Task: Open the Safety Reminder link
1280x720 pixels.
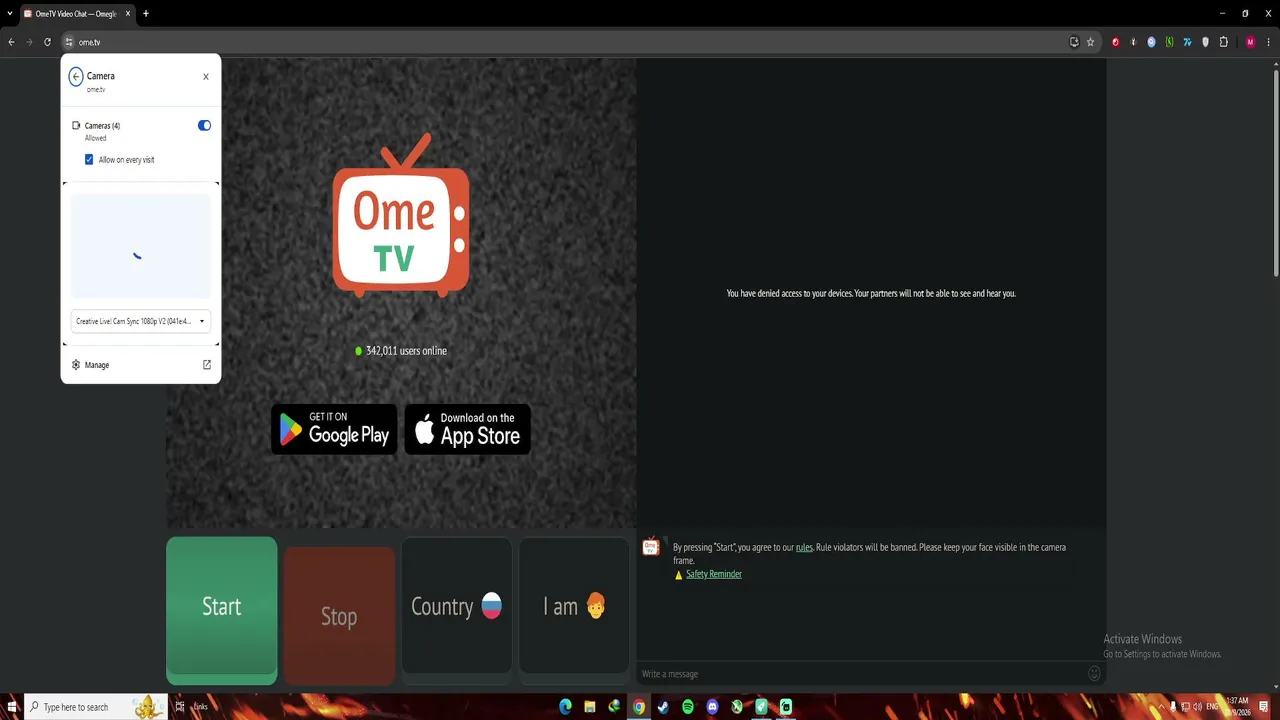Action: [x=714, y=574]
